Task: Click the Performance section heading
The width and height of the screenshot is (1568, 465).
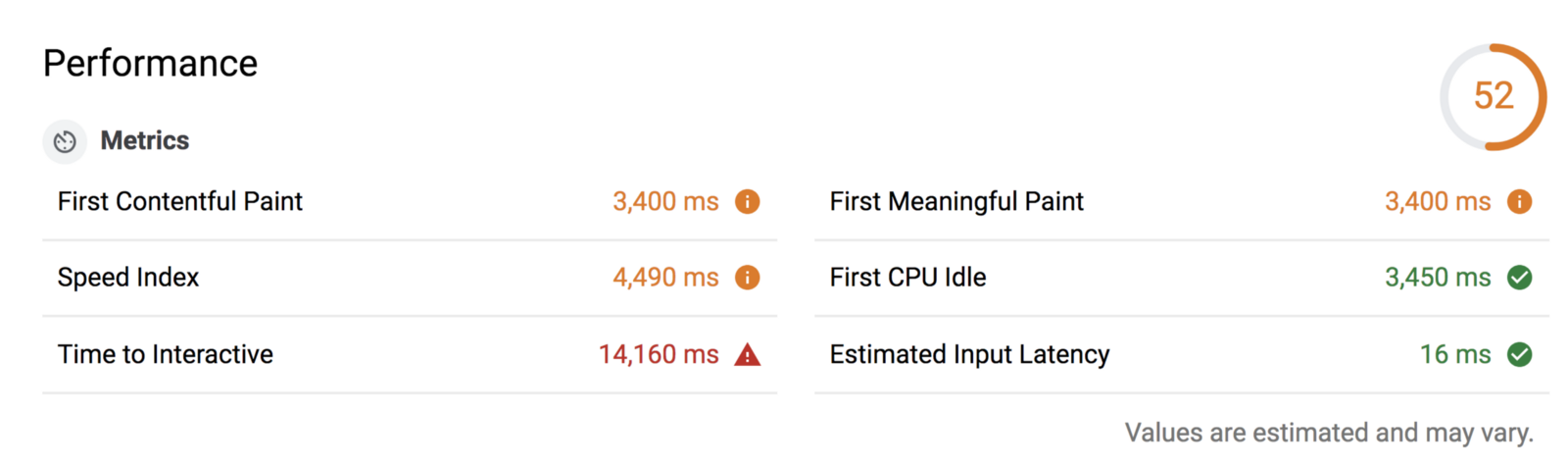Action: point(150,64)
